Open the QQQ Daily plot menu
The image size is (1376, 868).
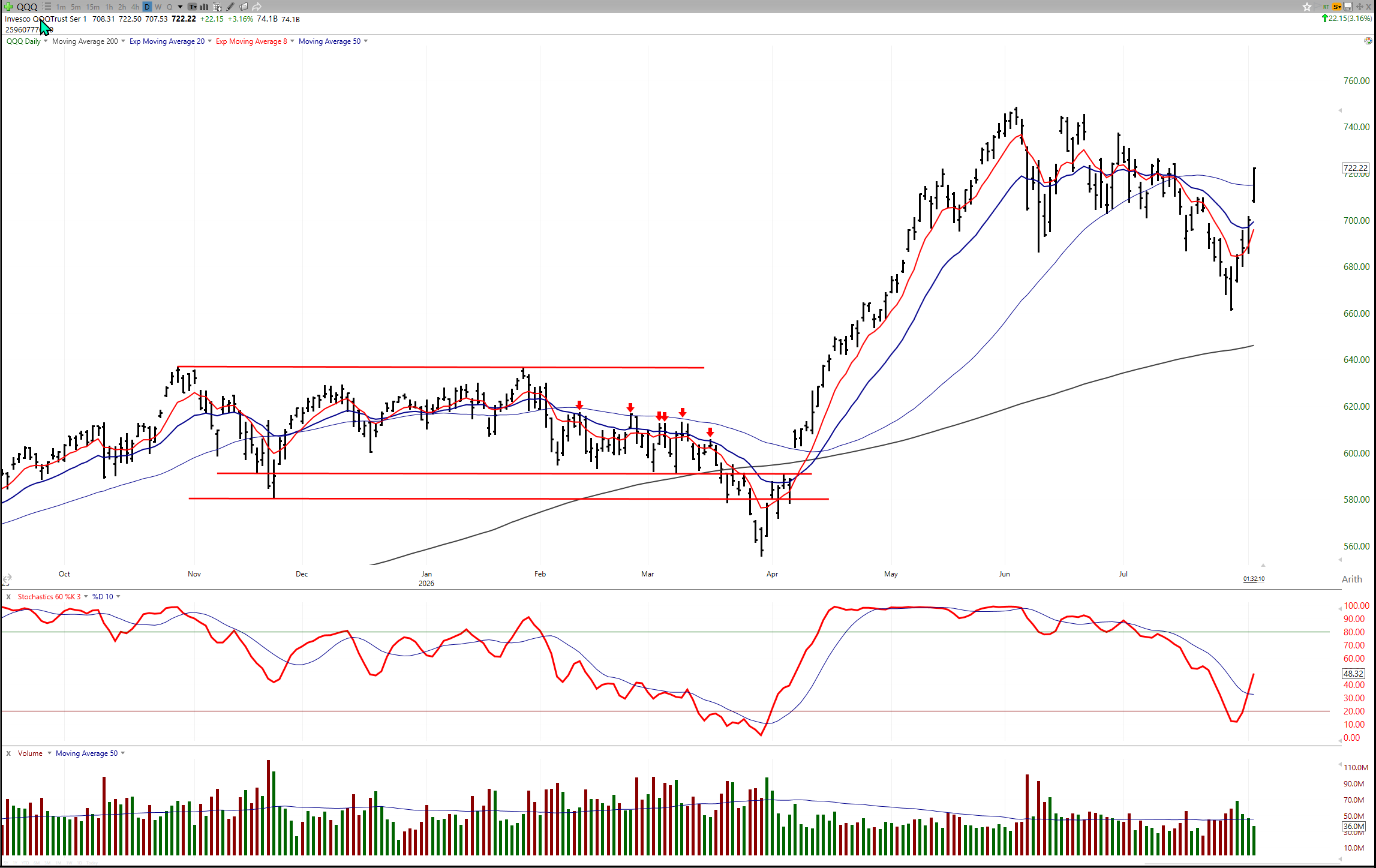[26, 41]
